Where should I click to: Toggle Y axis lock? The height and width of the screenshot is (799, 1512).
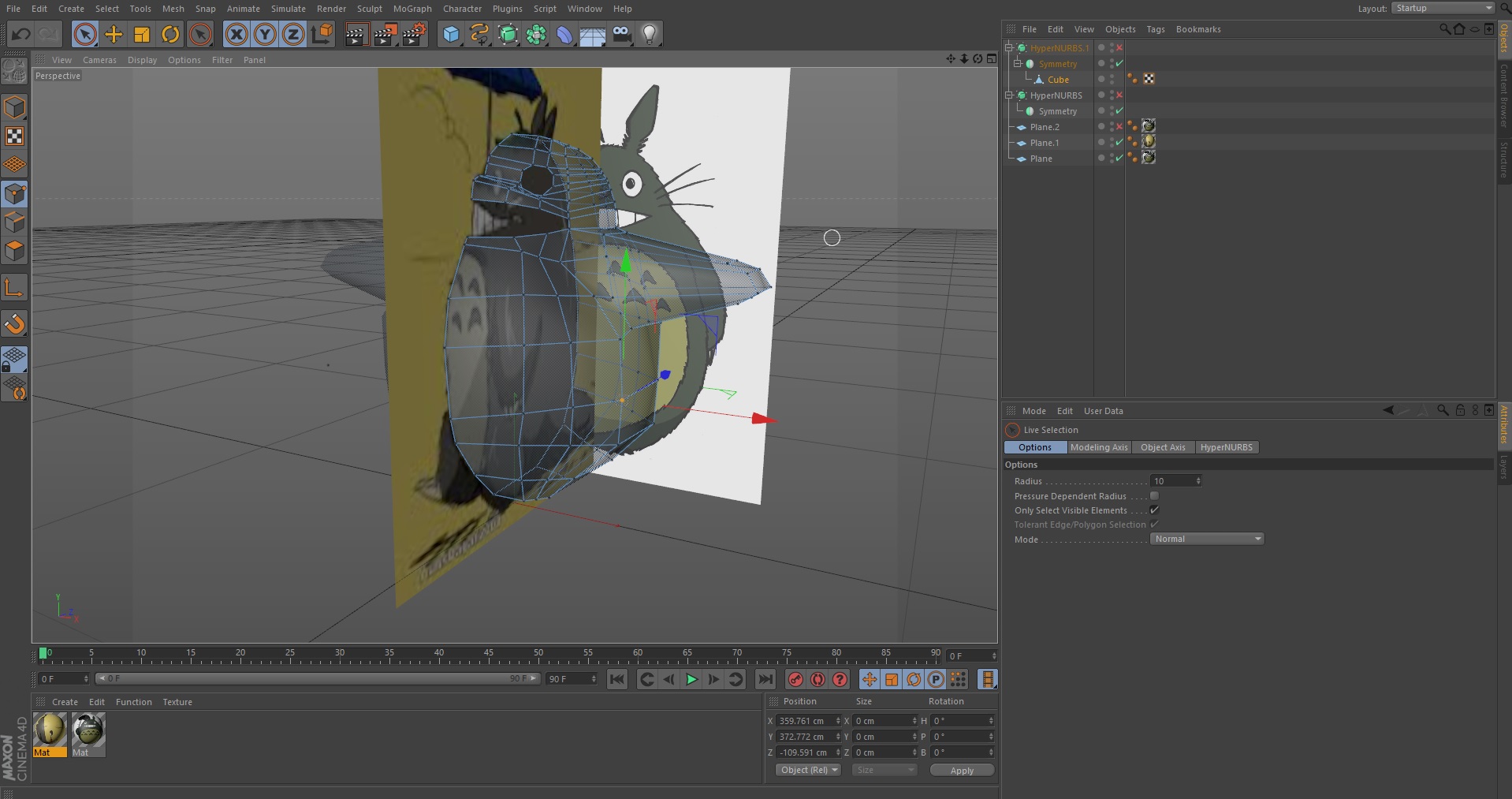(x=266, y=34)
